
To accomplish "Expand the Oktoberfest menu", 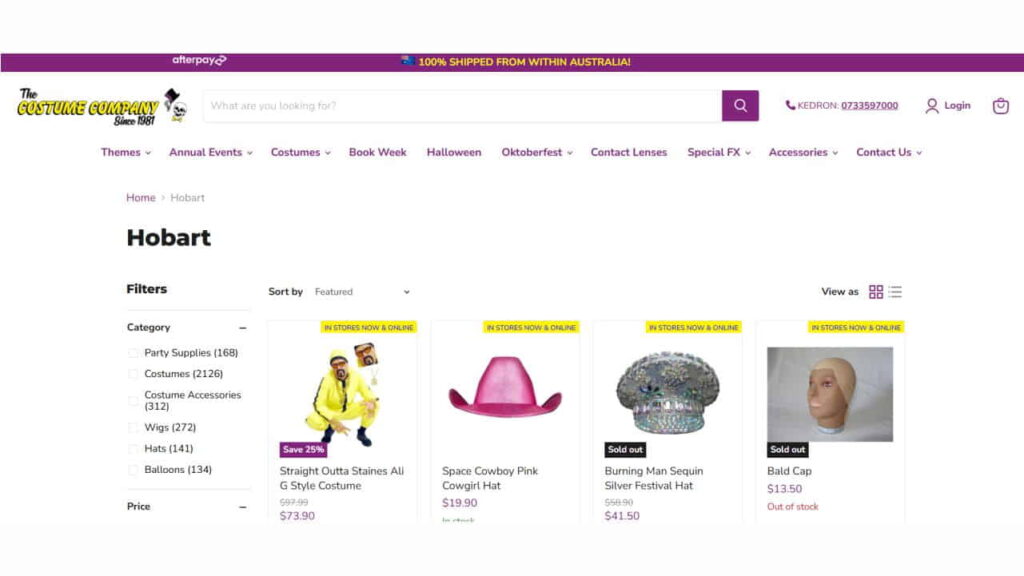I will click(537, 152).
